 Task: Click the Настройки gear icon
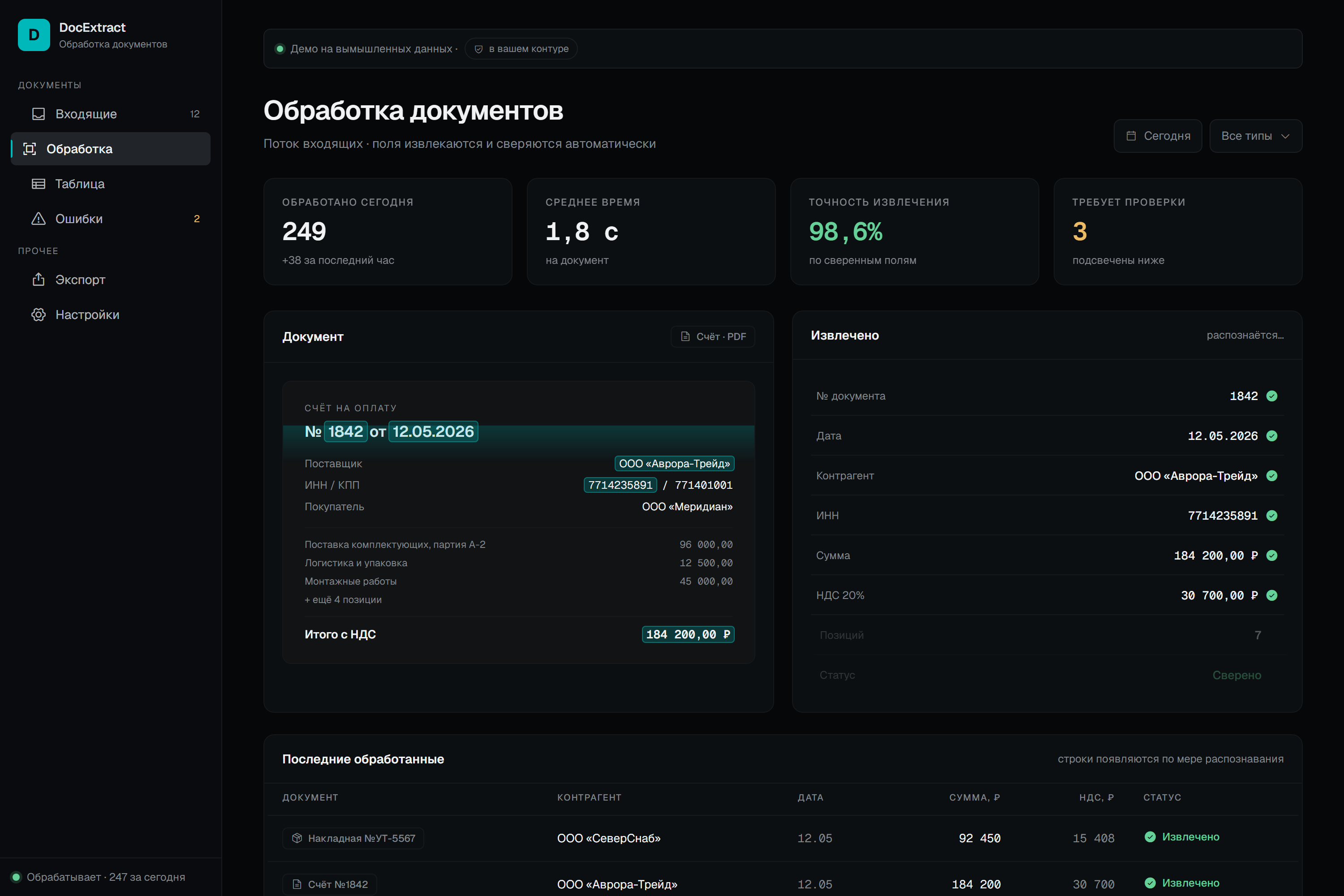pos(38,314)
